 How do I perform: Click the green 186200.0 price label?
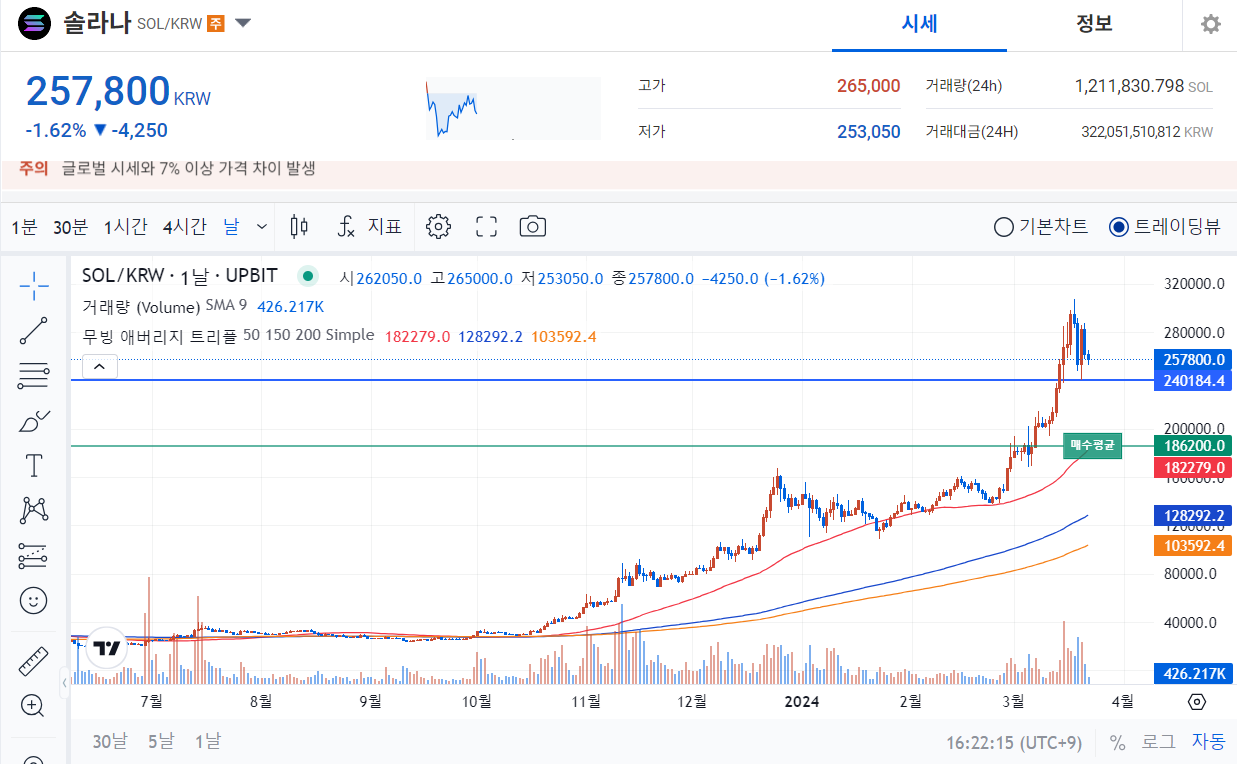pos(1193,446)
